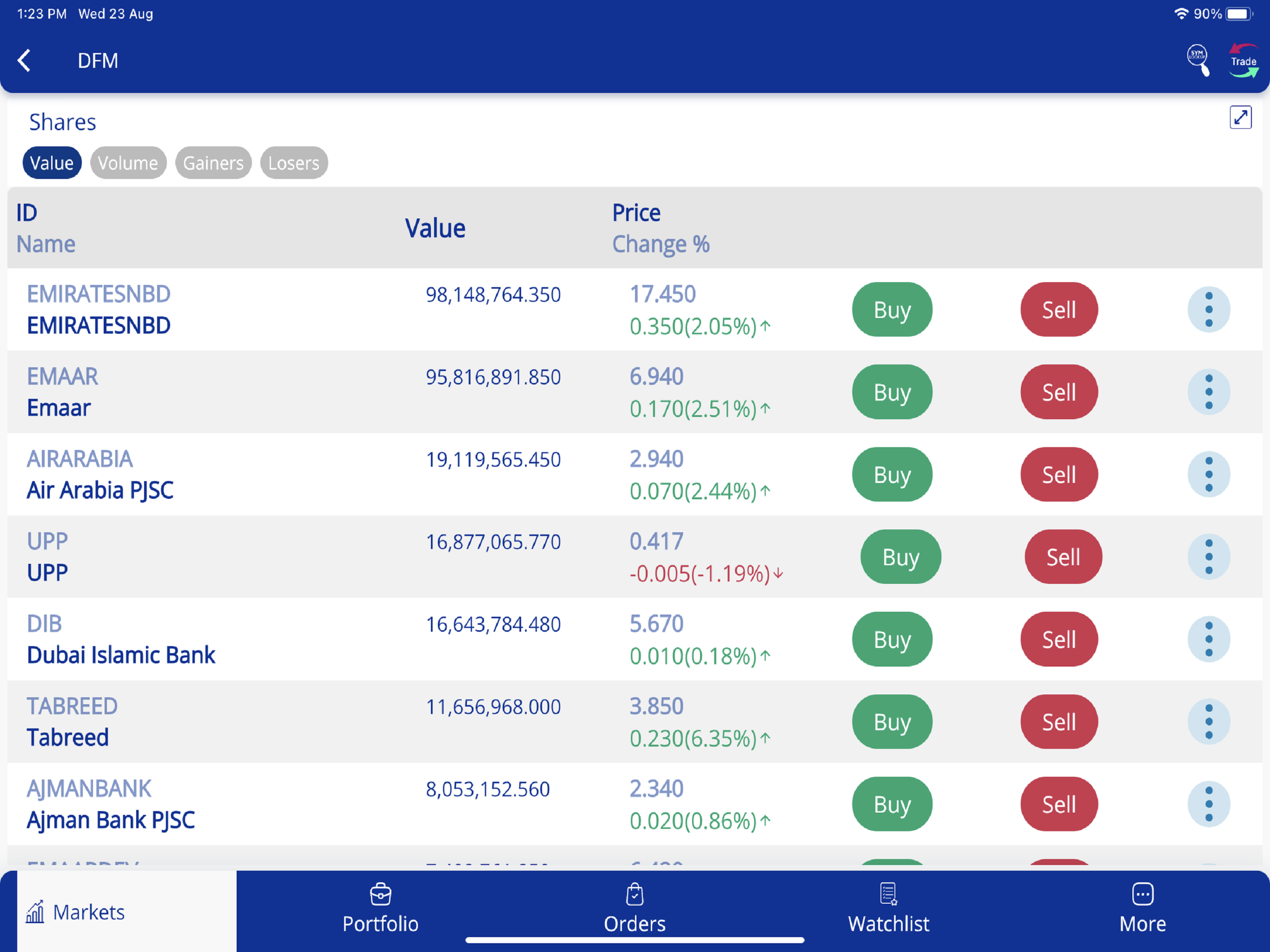Select the DIB price 5.670
The height and width of the screenshot is (952, 1270).
[x=656, y=623]
